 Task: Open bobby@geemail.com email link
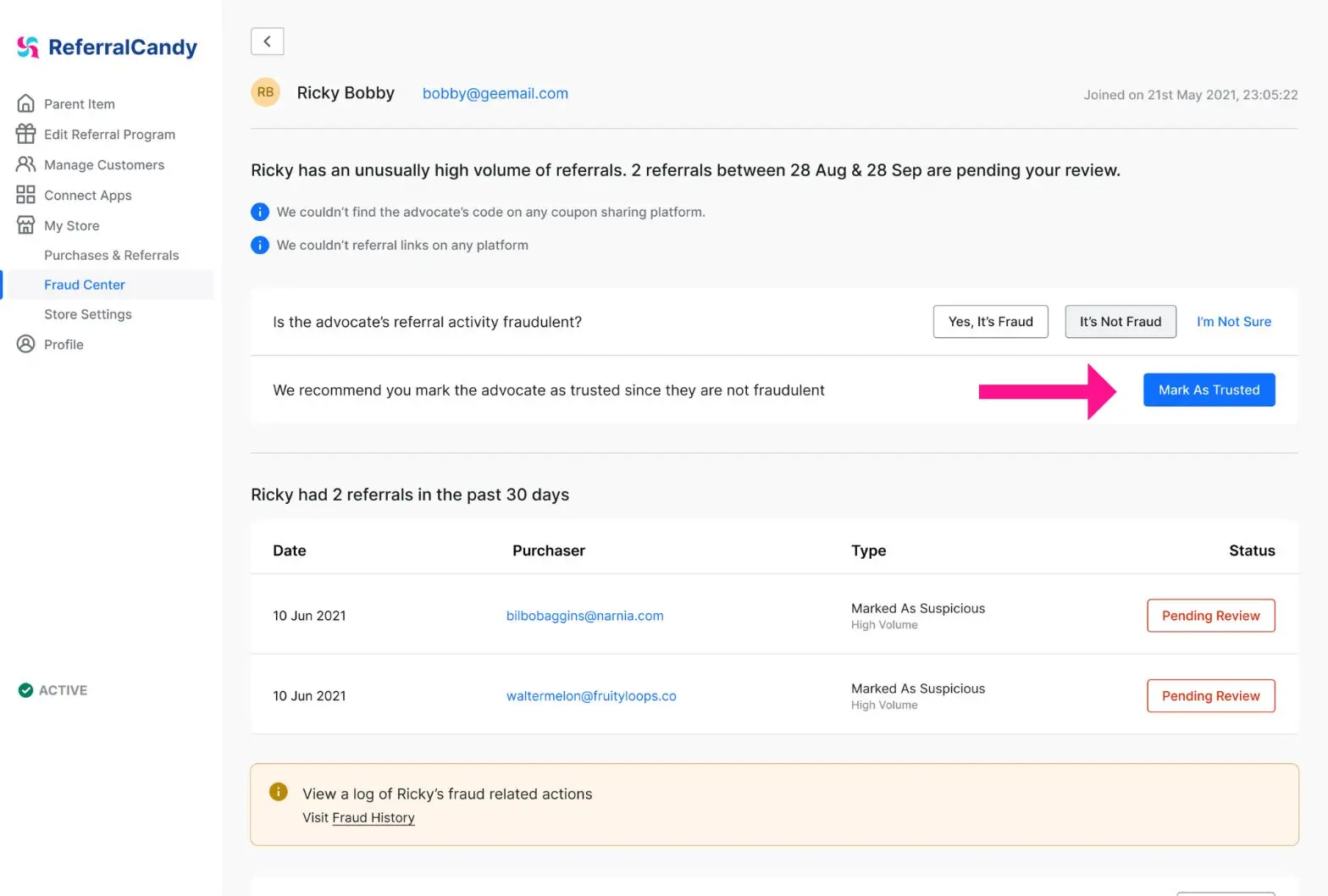tap(495, 93)
